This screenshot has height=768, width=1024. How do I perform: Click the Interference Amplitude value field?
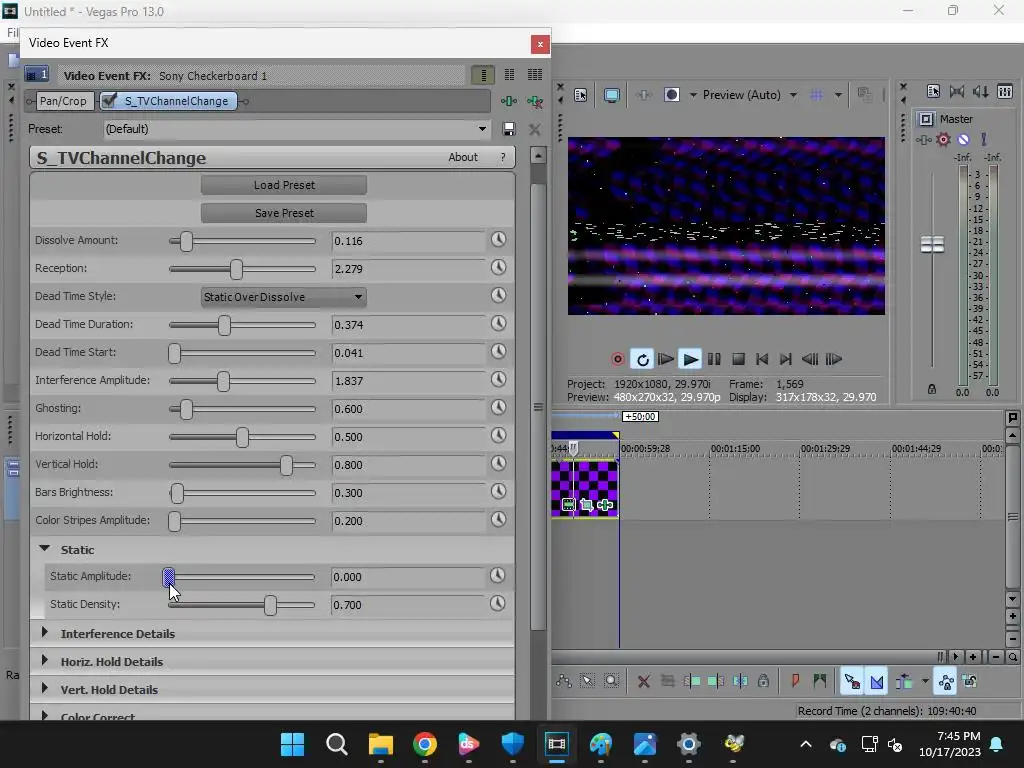408,381
